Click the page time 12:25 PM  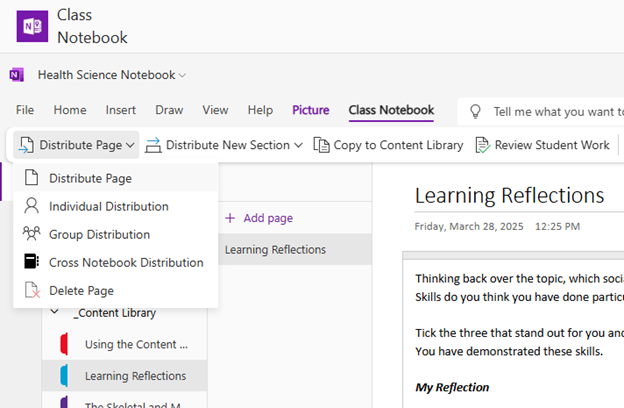558,226
